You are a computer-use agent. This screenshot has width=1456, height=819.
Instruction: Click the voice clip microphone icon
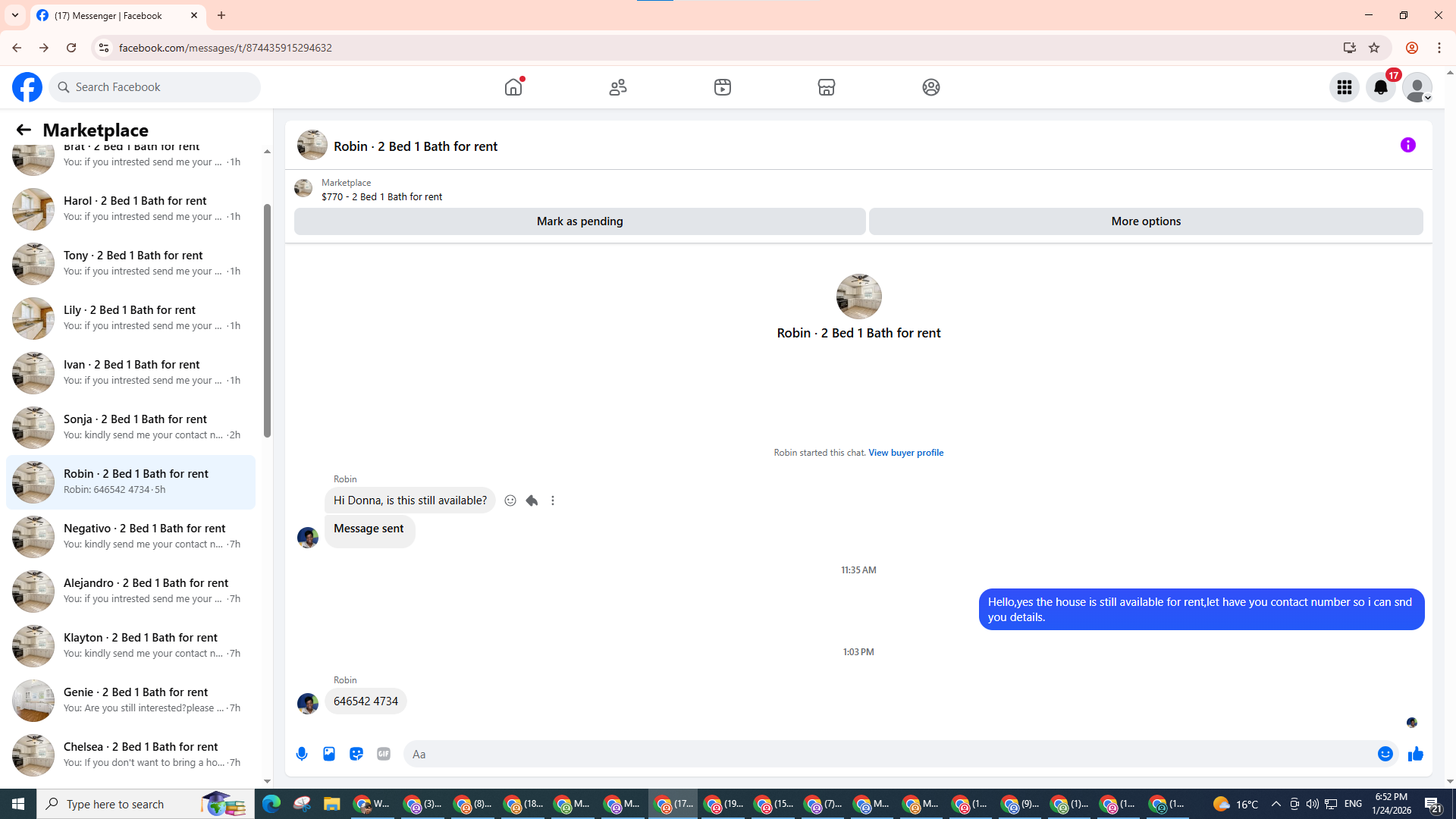coord(302,754)
